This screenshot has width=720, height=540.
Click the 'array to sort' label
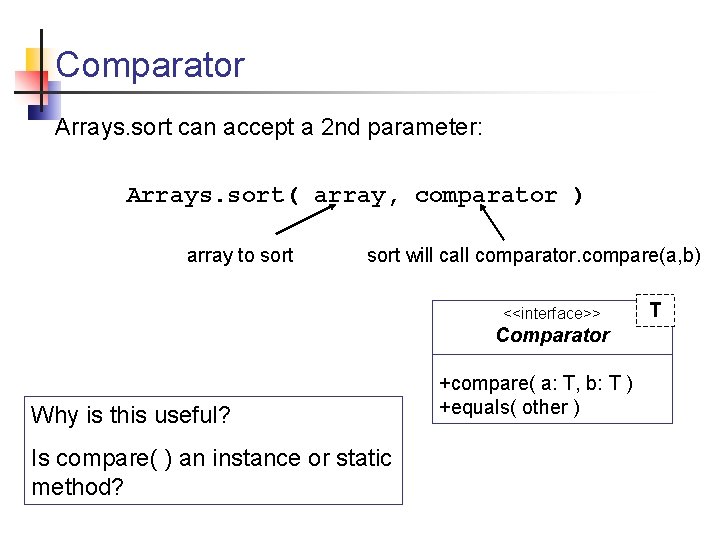point(240,255)
